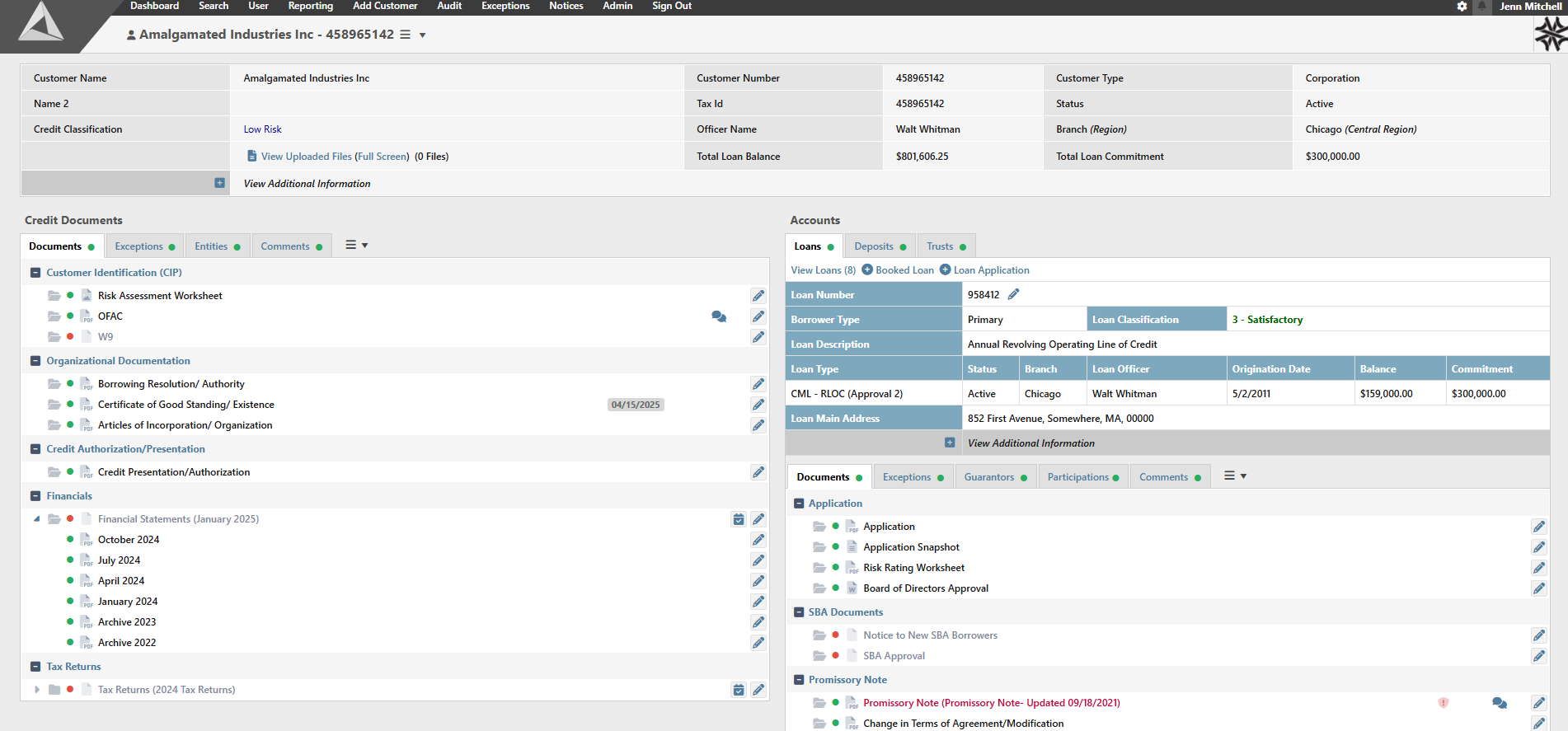Click the edit pencil for Risk Assessment Worksheet

[758, 296]
